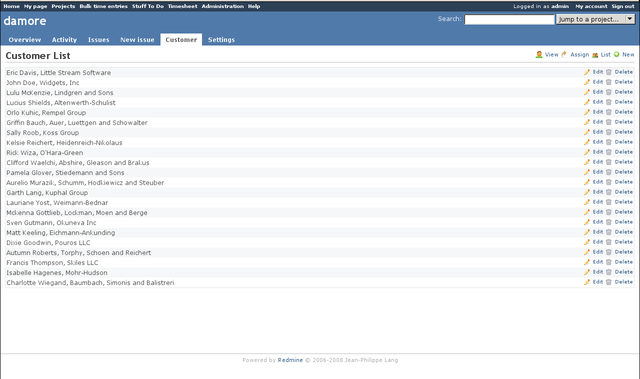Click the trash icon for Eric Davis
This screenshot has width=640, height=379.
609,72
